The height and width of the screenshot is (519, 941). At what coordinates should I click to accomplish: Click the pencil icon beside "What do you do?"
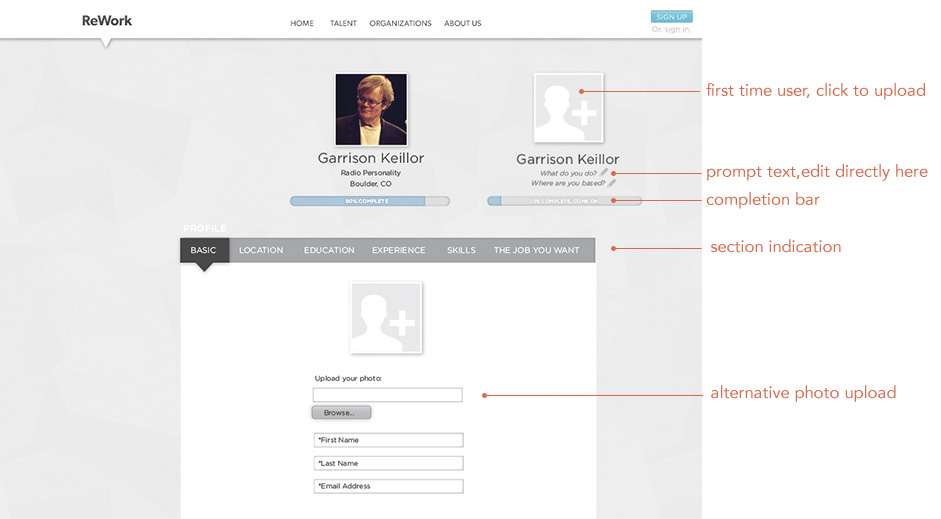[x=604, y=173]
